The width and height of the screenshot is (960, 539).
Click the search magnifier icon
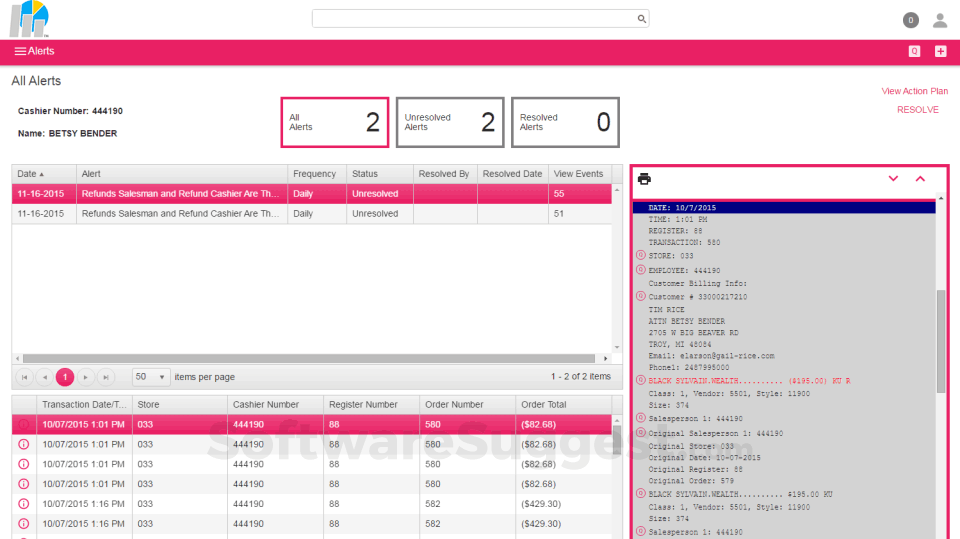(x=641, y=19)
